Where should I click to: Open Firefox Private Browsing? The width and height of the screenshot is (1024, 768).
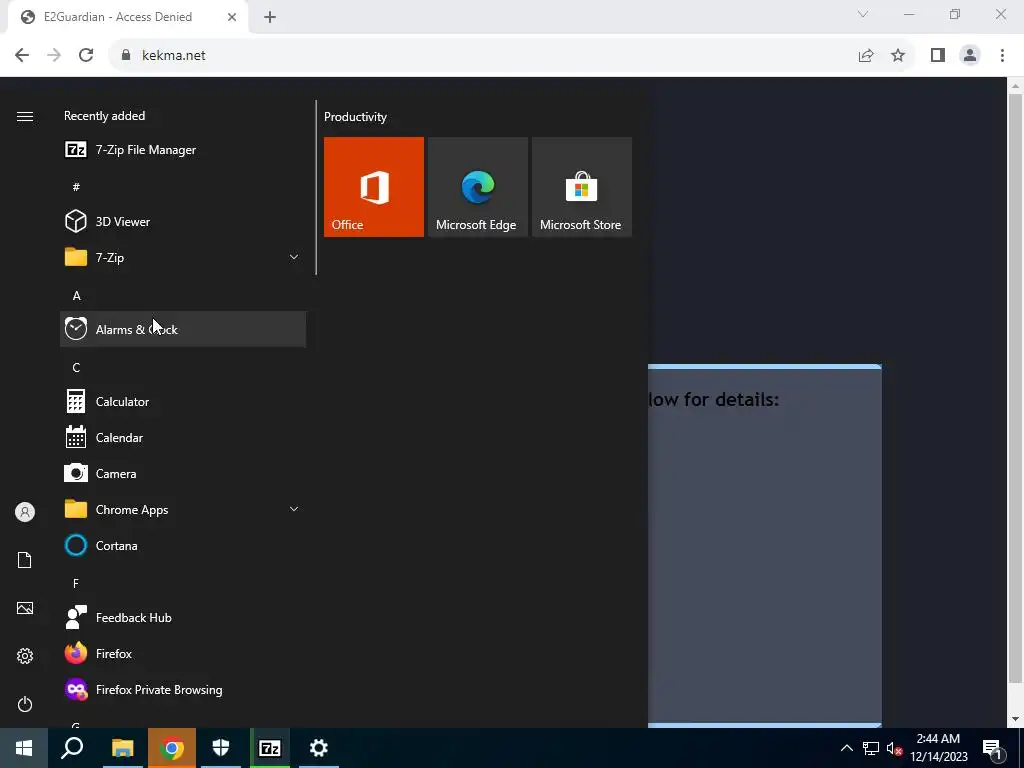tap(183, 690)
